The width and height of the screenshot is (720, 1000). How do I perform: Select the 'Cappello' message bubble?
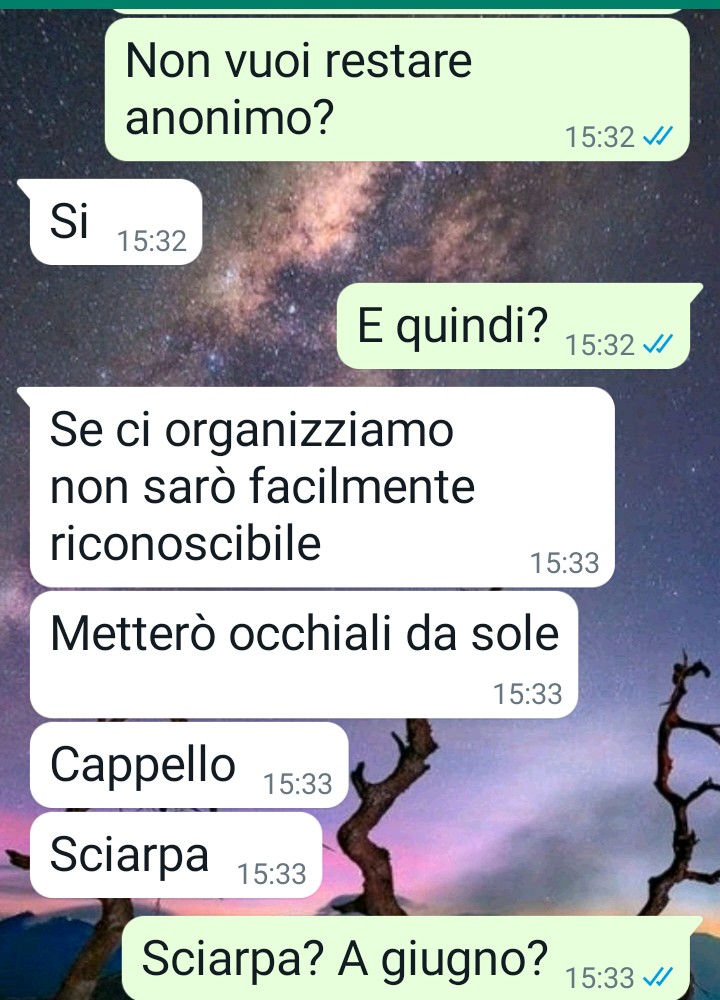pos(189,765)
